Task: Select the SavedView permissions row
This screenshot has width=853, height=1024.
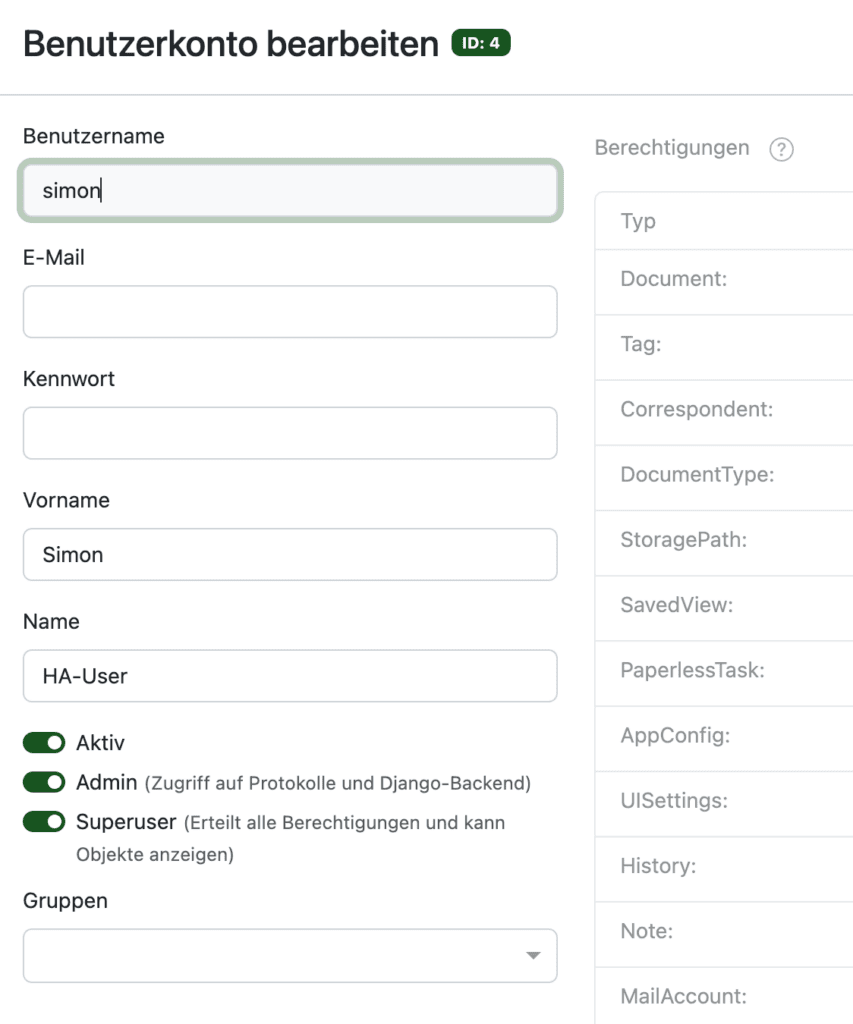Action: [724, 608]
